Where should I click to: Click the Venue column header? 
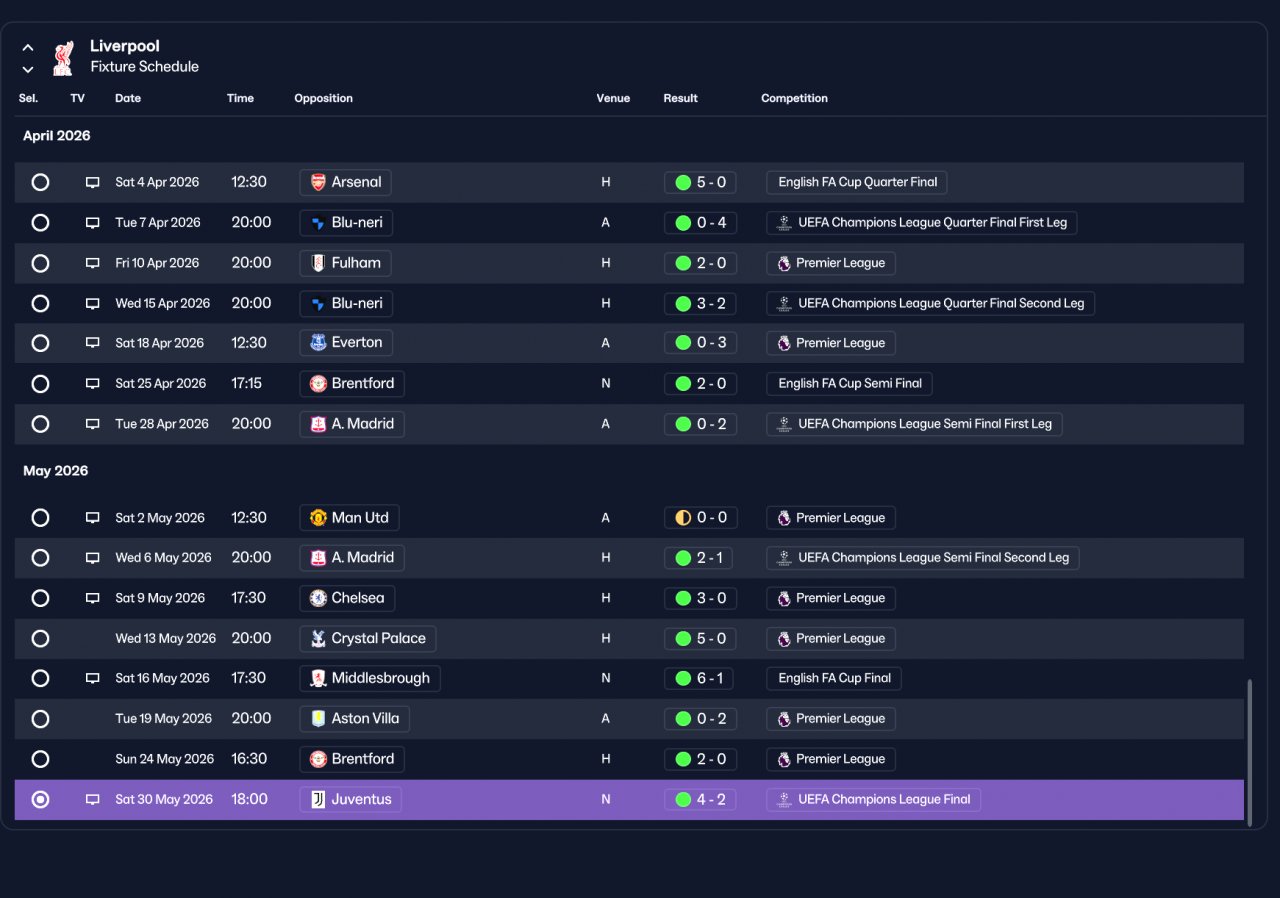[x=613, y=98]
